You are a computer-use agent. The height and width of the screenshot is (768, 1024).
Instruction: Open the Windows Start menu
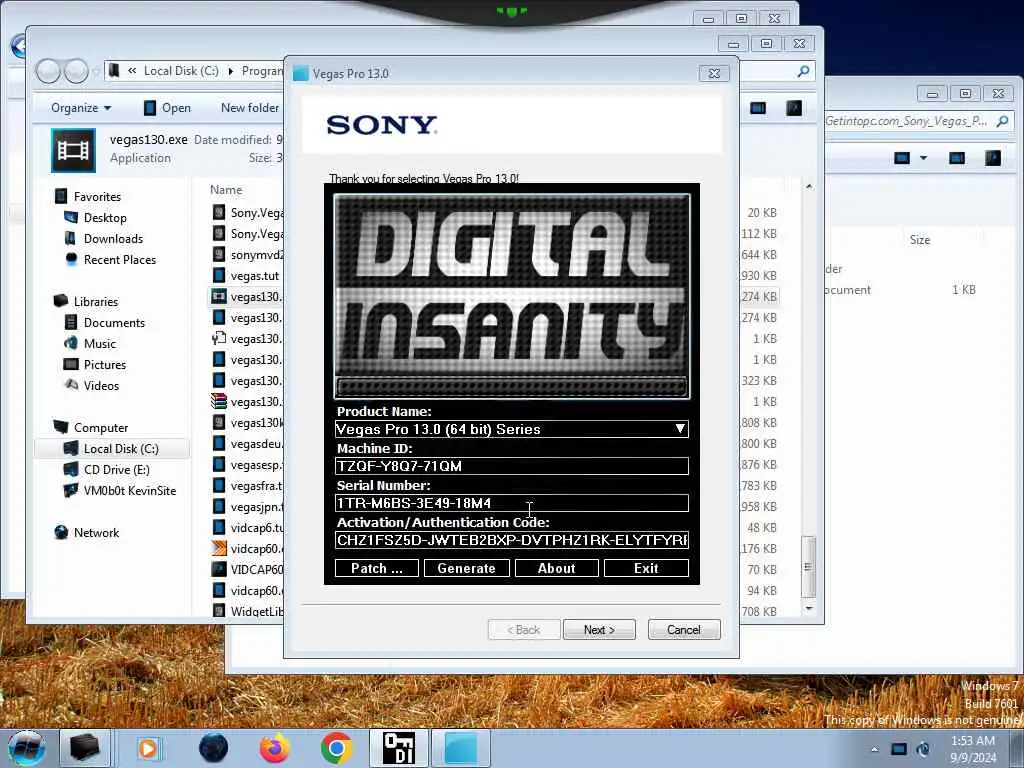point(26,748)
